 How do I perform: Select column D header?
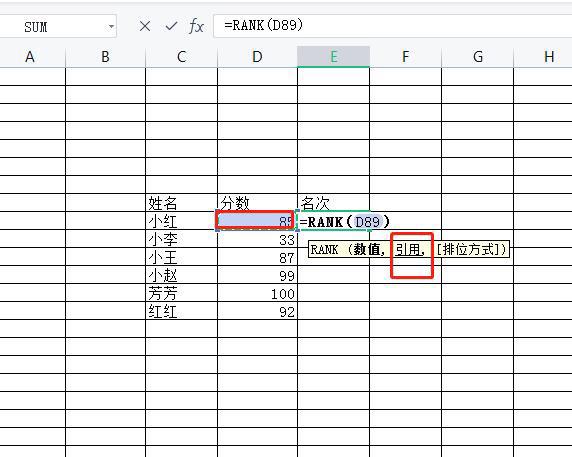pyautogui.click(x=257, y=57)
